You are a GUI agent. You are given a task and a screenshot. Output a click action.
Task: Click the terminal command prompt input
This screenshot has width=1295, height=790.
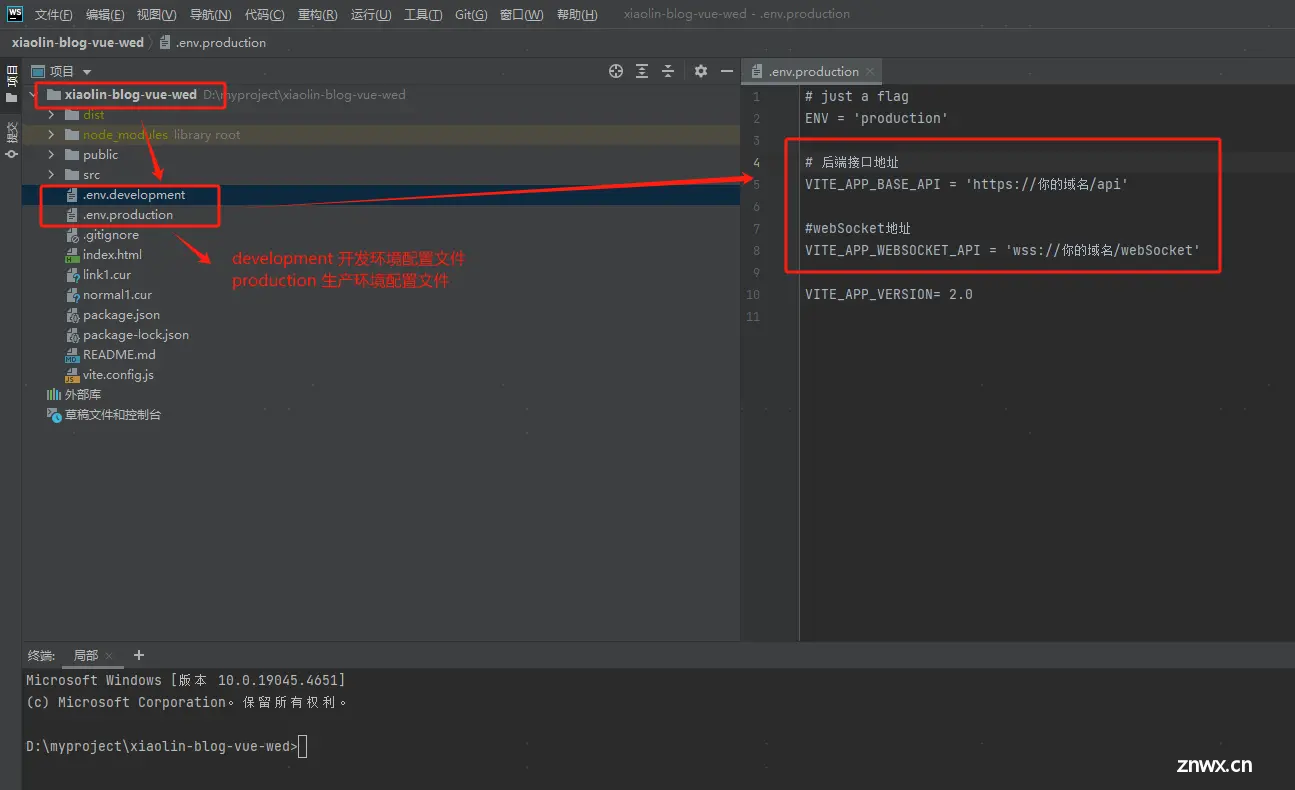(x=303, y=746)
